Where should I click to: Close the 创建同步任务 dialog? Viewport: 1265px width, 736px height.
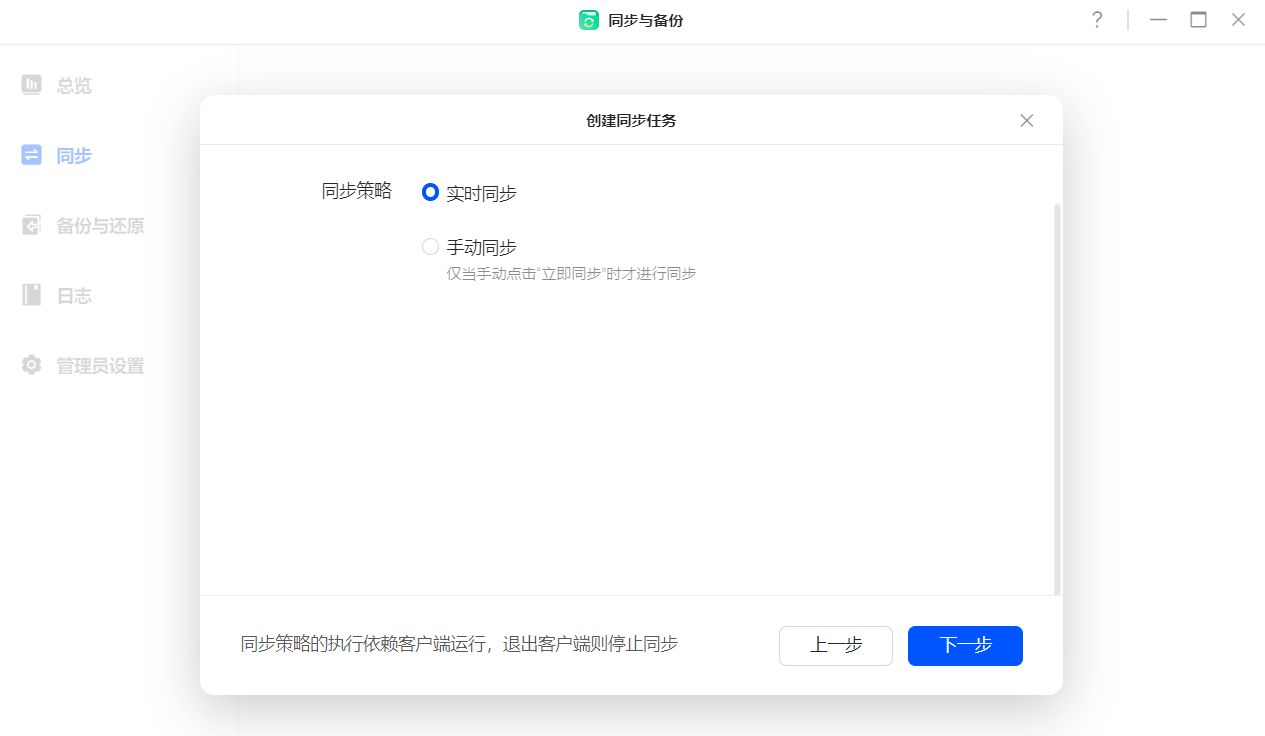pyautogui.click(x=1026, y=121)
